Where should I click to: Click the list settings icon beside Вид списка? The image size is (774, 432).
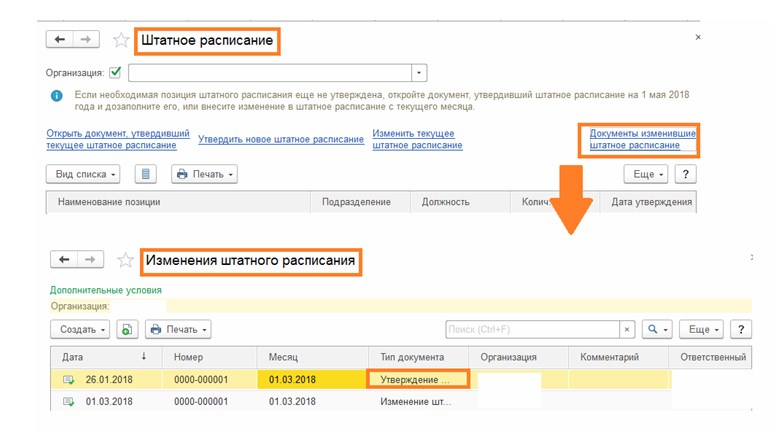(x=146, y=174)
